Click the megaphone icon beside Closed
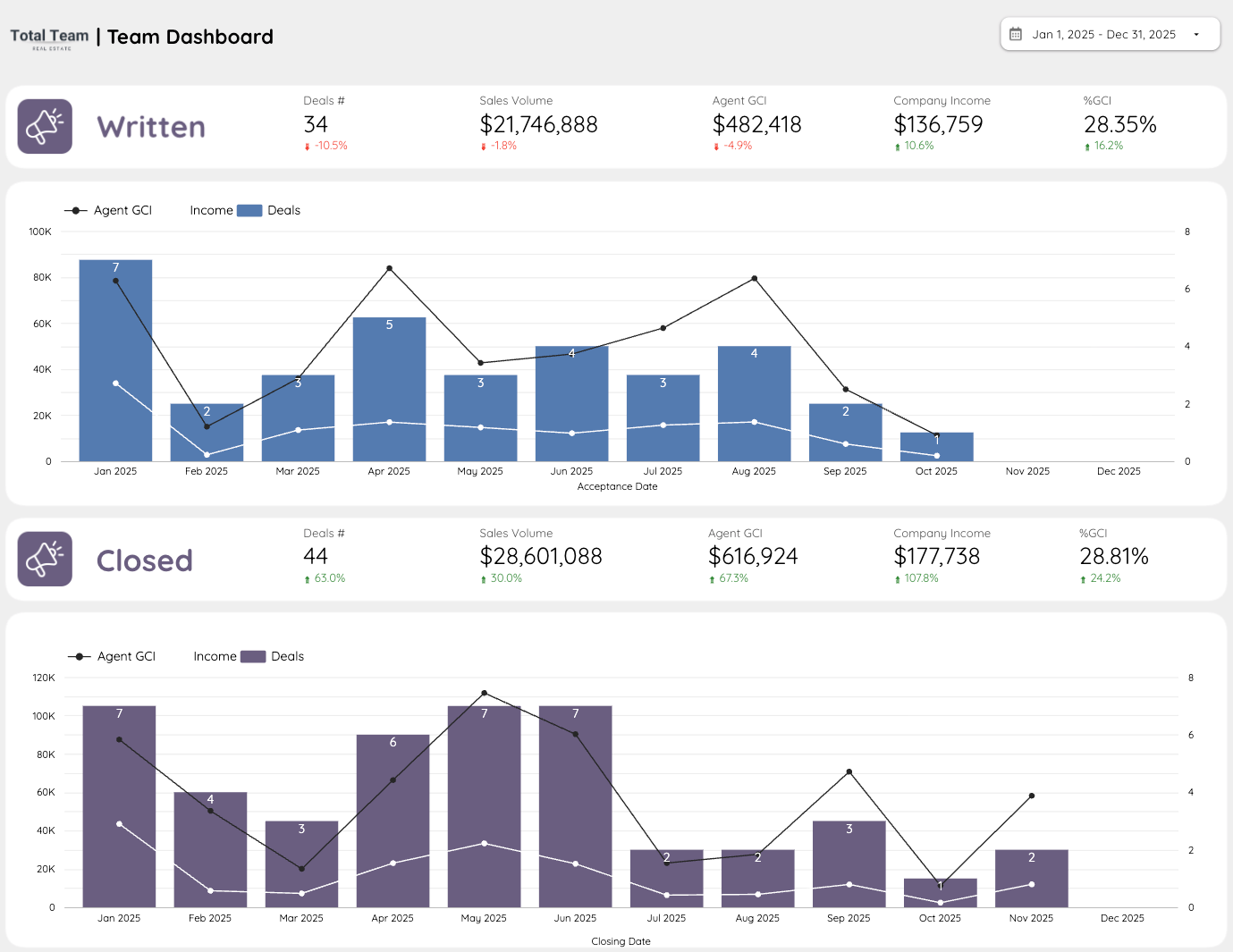The image size is (1233, 952). pyautogui.click(x=45, y=559)
